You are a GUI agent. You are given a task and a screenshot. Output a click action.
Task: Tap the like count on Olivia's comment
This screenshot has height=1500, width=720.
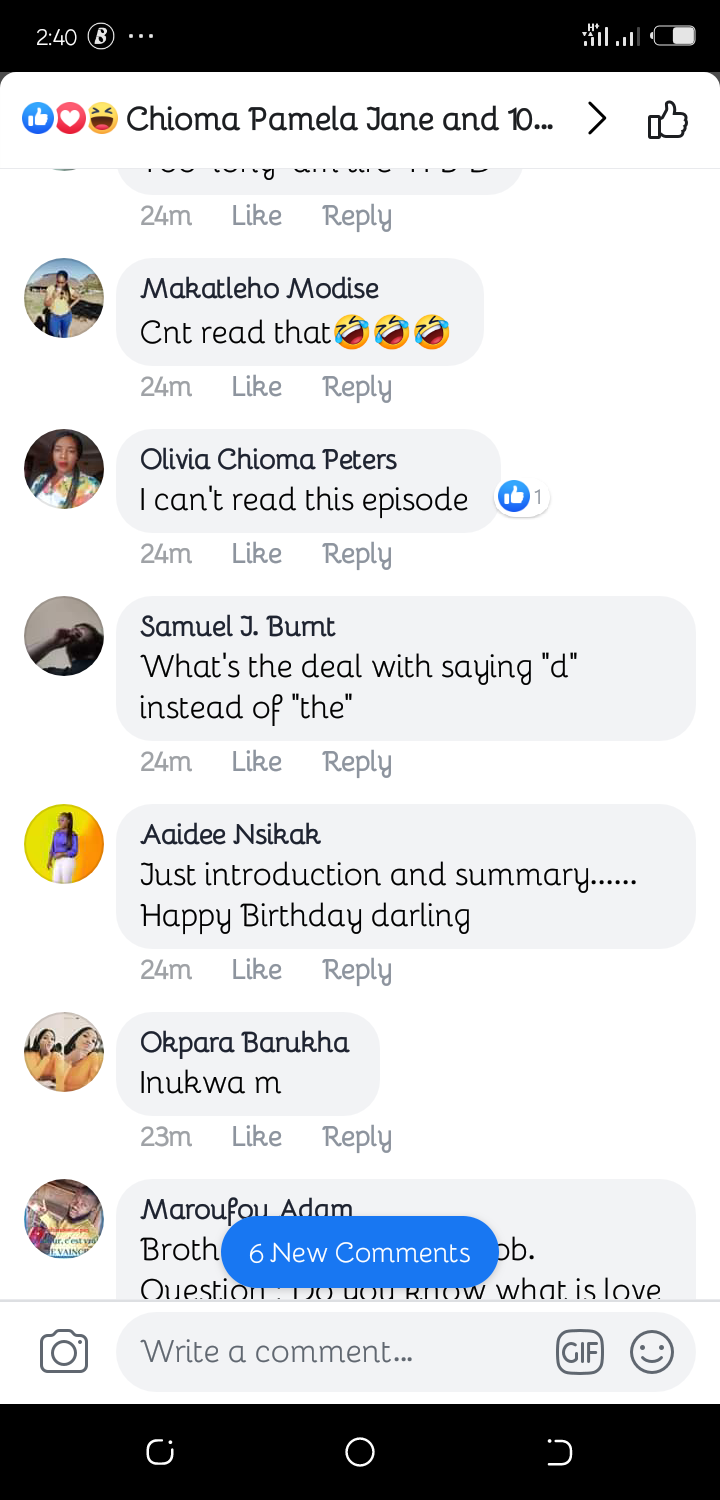point(523,496)
